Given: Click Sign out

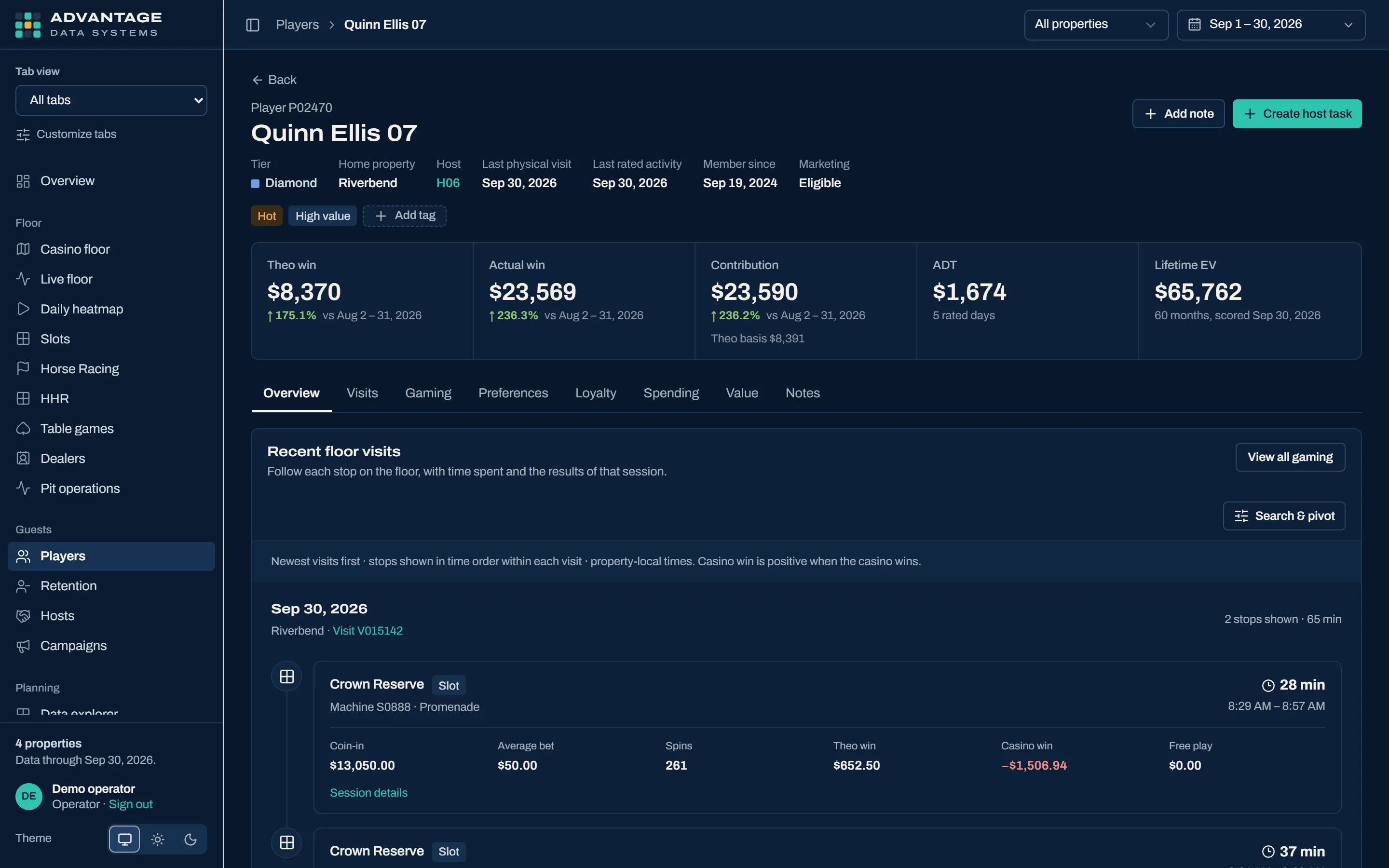Looking at the screenshot, I should click(131, 804).
